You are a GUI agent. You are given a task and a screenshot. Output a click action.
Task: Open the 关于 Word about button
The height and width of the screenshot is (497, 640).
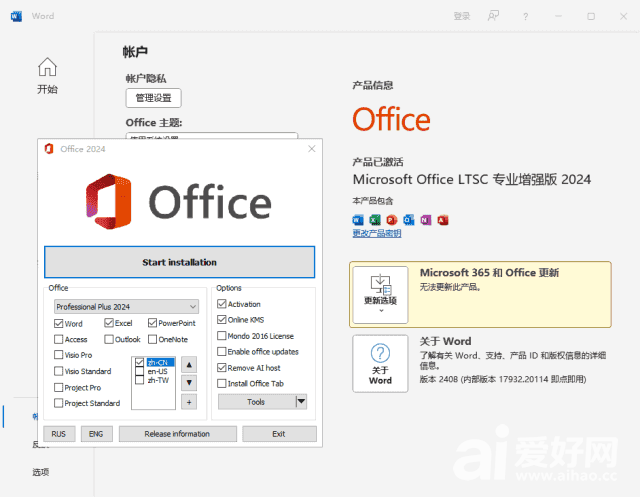pyautogui.click(x=380, y=364)
